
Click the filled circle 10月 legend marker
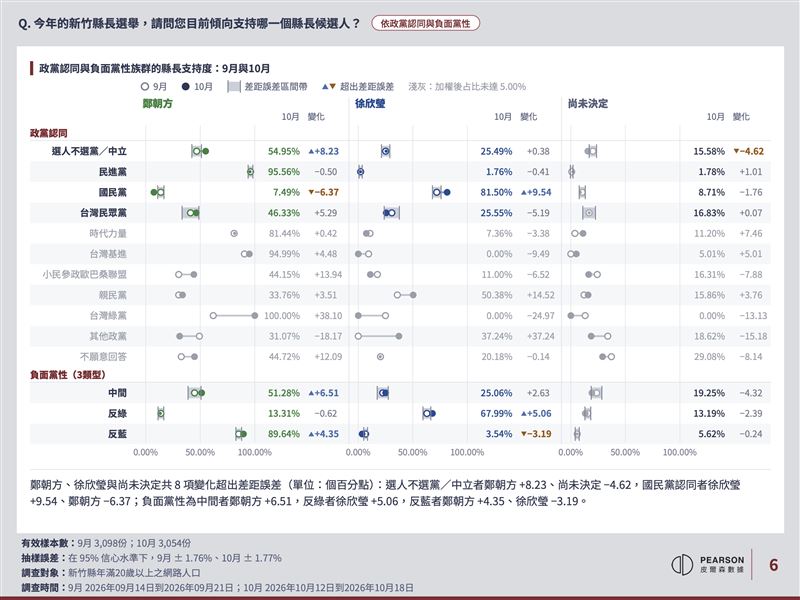(186, 87)
